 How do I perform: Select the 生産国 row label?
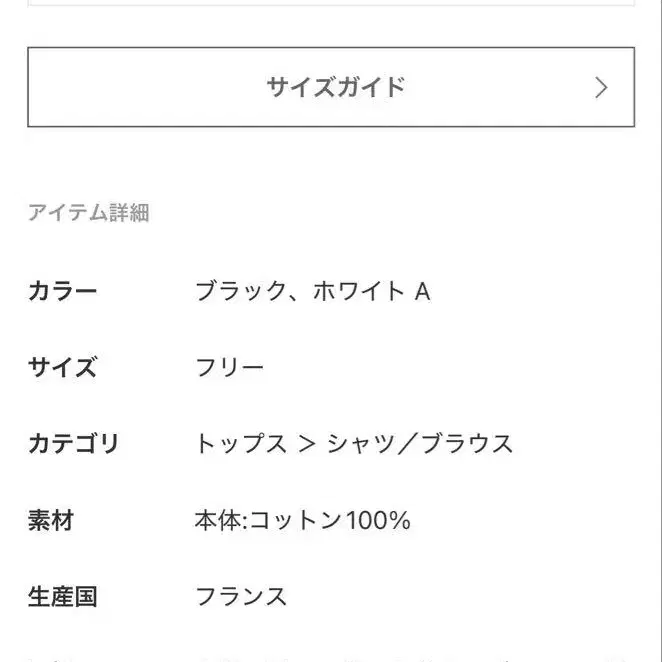[62, 598]
